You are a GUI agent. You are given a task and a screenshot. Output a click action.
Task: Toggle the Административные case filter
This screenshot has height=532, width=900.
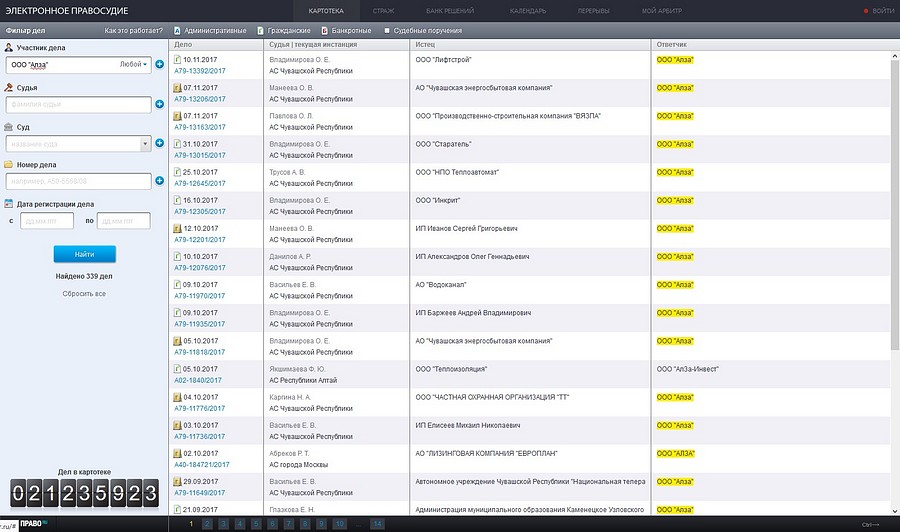210,30
